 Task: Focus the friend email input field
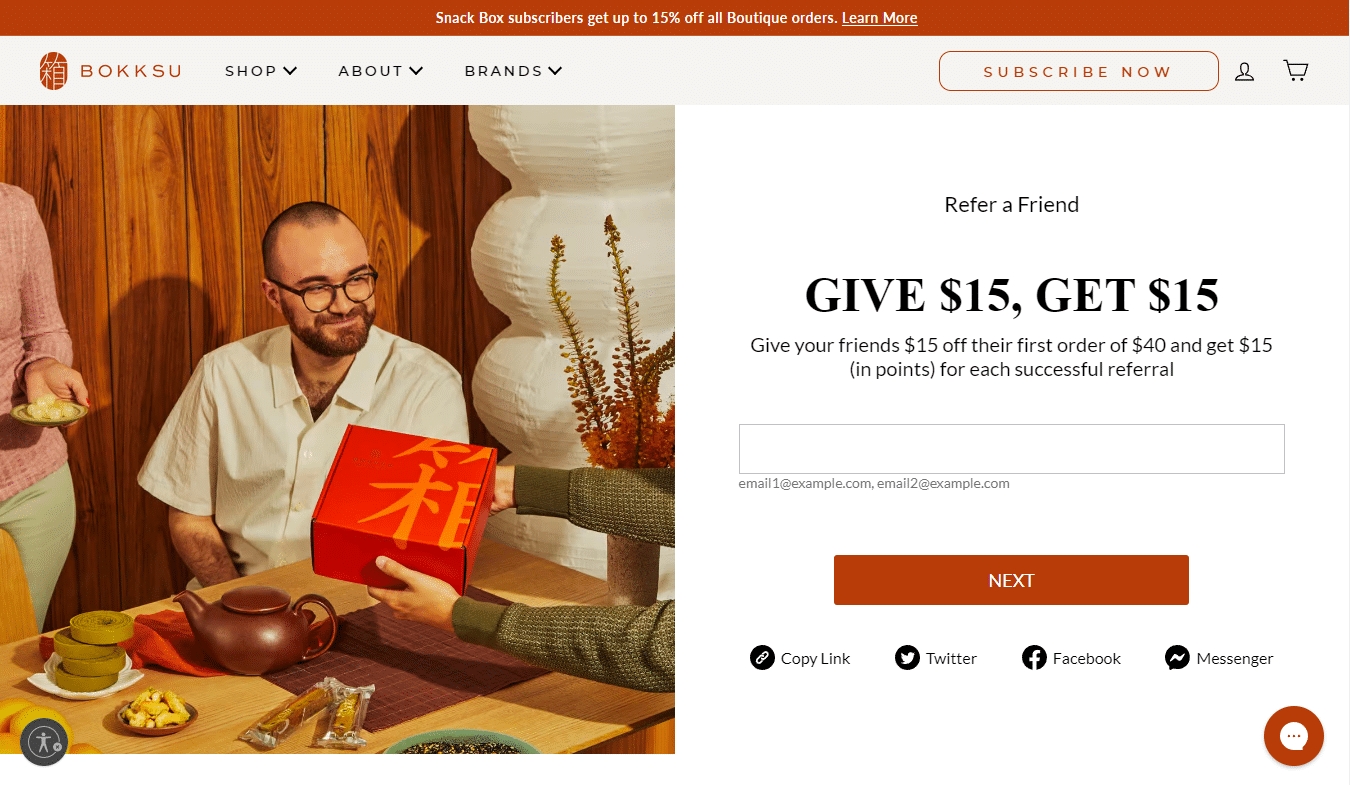1011,449
